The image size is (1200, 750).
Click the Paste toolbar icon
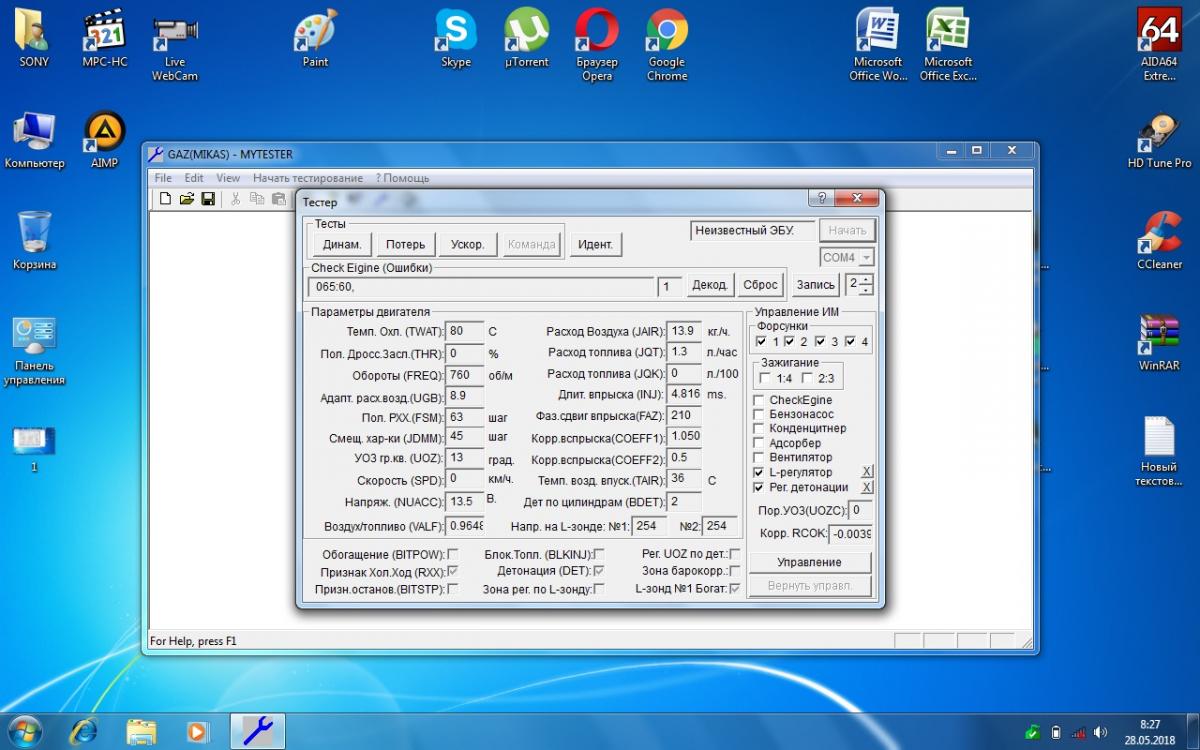click(x=278, y=199)
